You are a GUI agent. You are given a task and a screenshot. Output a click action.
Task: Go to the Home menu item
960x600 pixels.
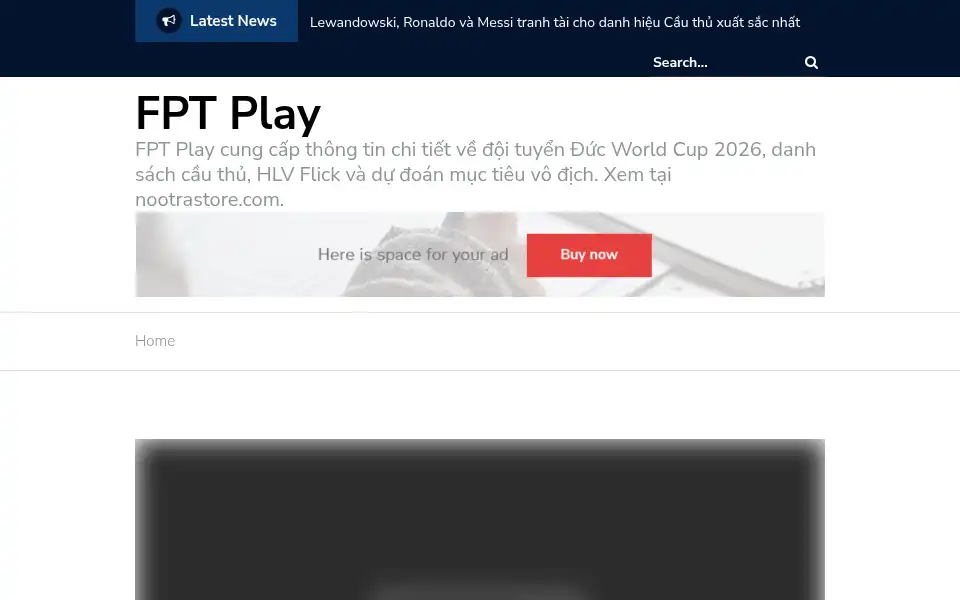[155, 341]
